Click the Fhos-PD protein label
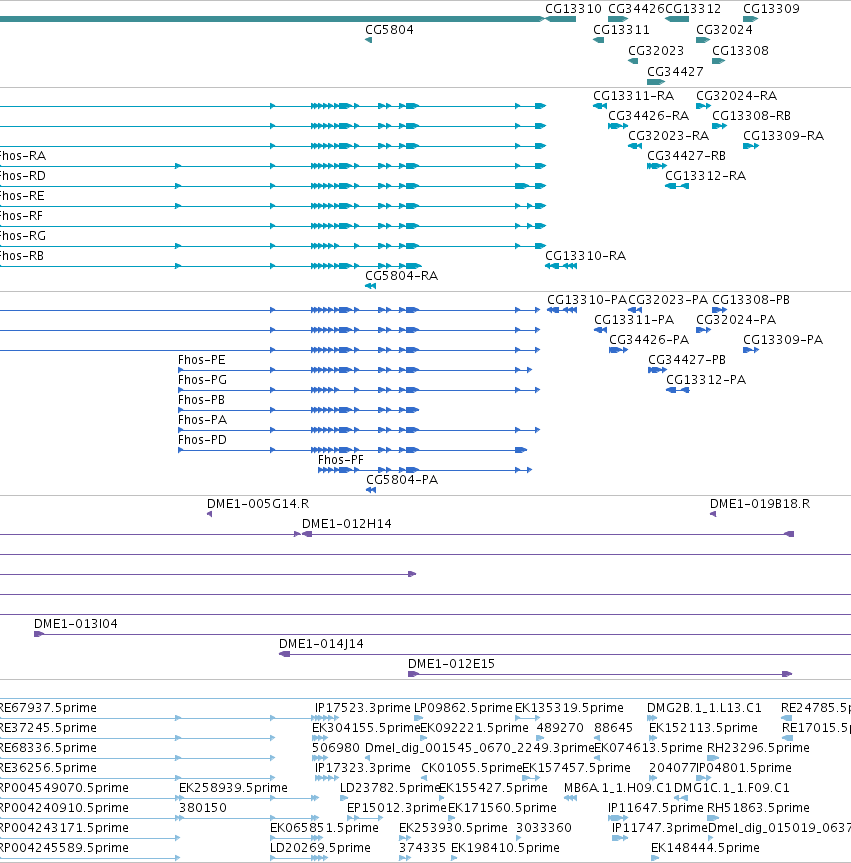This screenshot has height=863, width=851. (202, 440)
